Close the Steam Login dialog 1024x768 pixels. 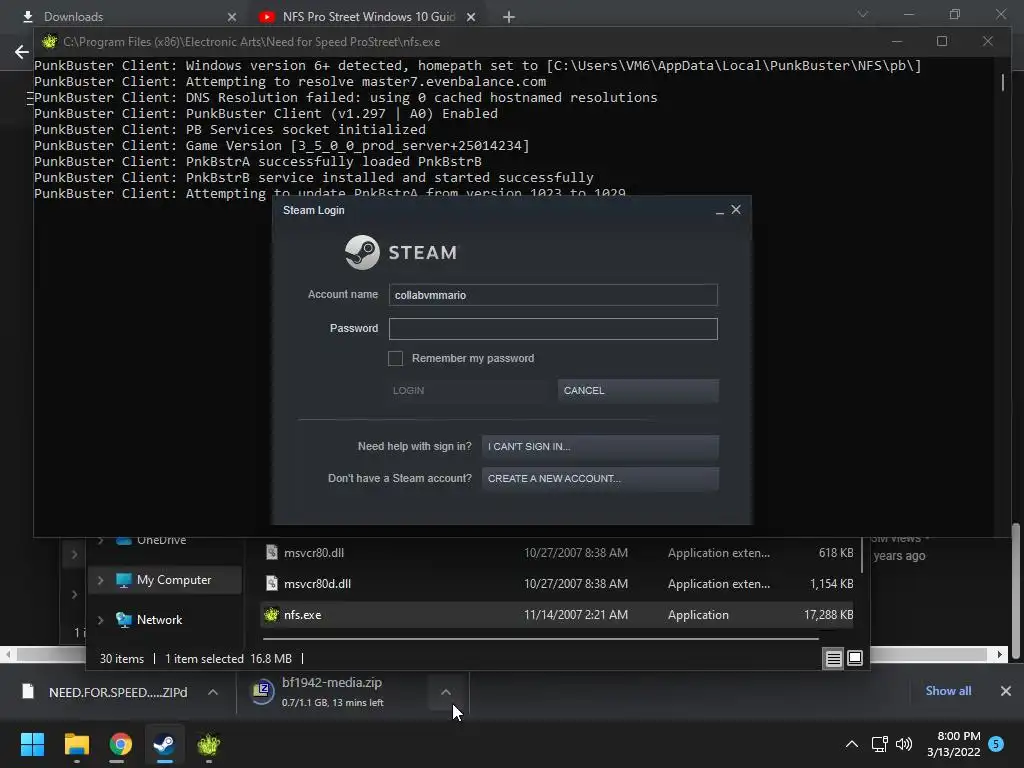click(x=736, y=210)
